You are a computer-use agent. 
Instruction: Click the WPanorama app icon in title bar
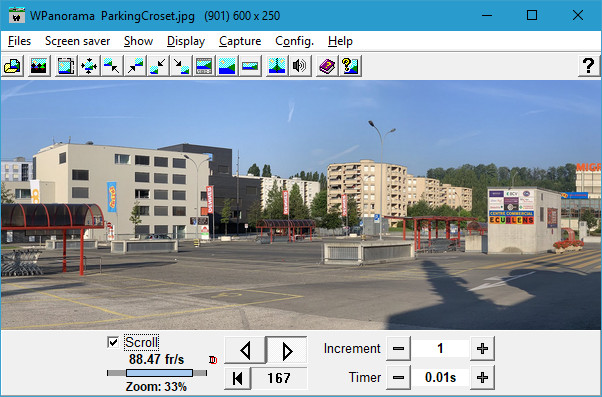pyautogui.click(x=17, y=15)
